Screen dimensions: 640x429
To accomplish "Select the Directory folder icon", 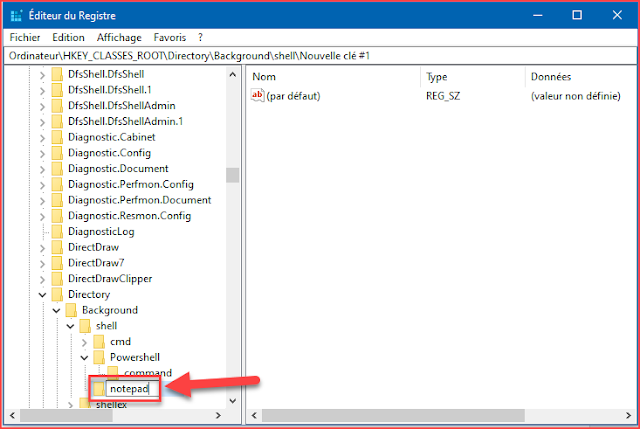I will click(57, 294).
